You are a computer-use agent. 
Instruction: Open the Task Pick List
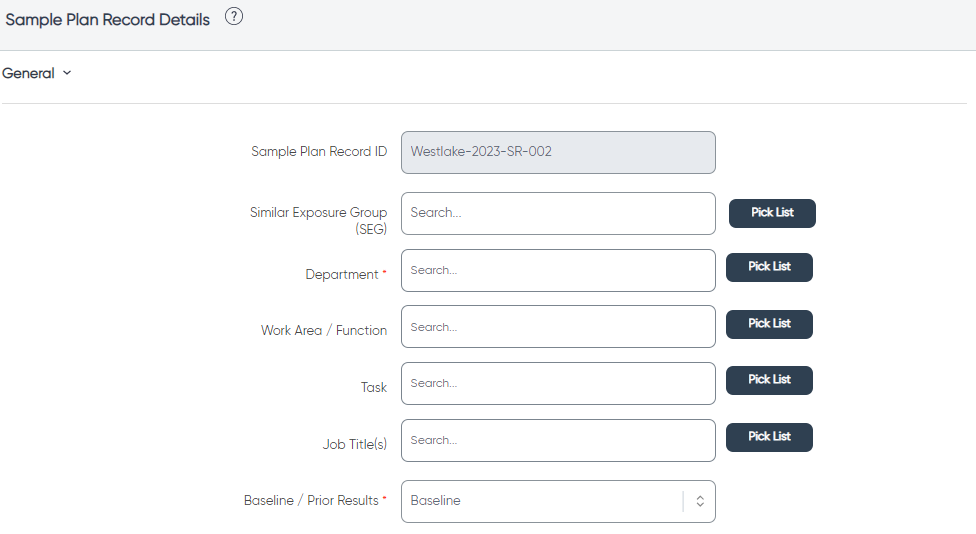(x=769, y=380)
